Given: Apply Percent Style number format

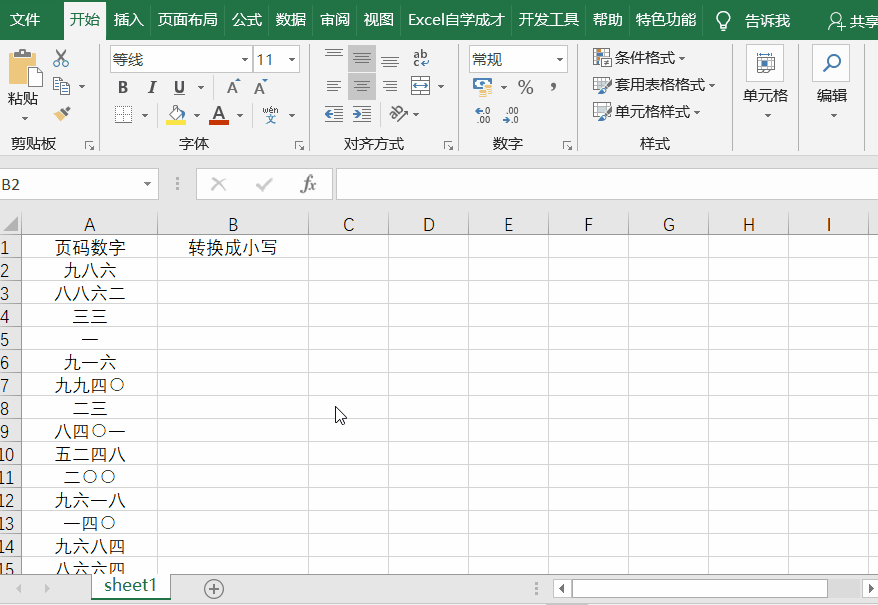Looking at the screenshot, I should (525, 87).
